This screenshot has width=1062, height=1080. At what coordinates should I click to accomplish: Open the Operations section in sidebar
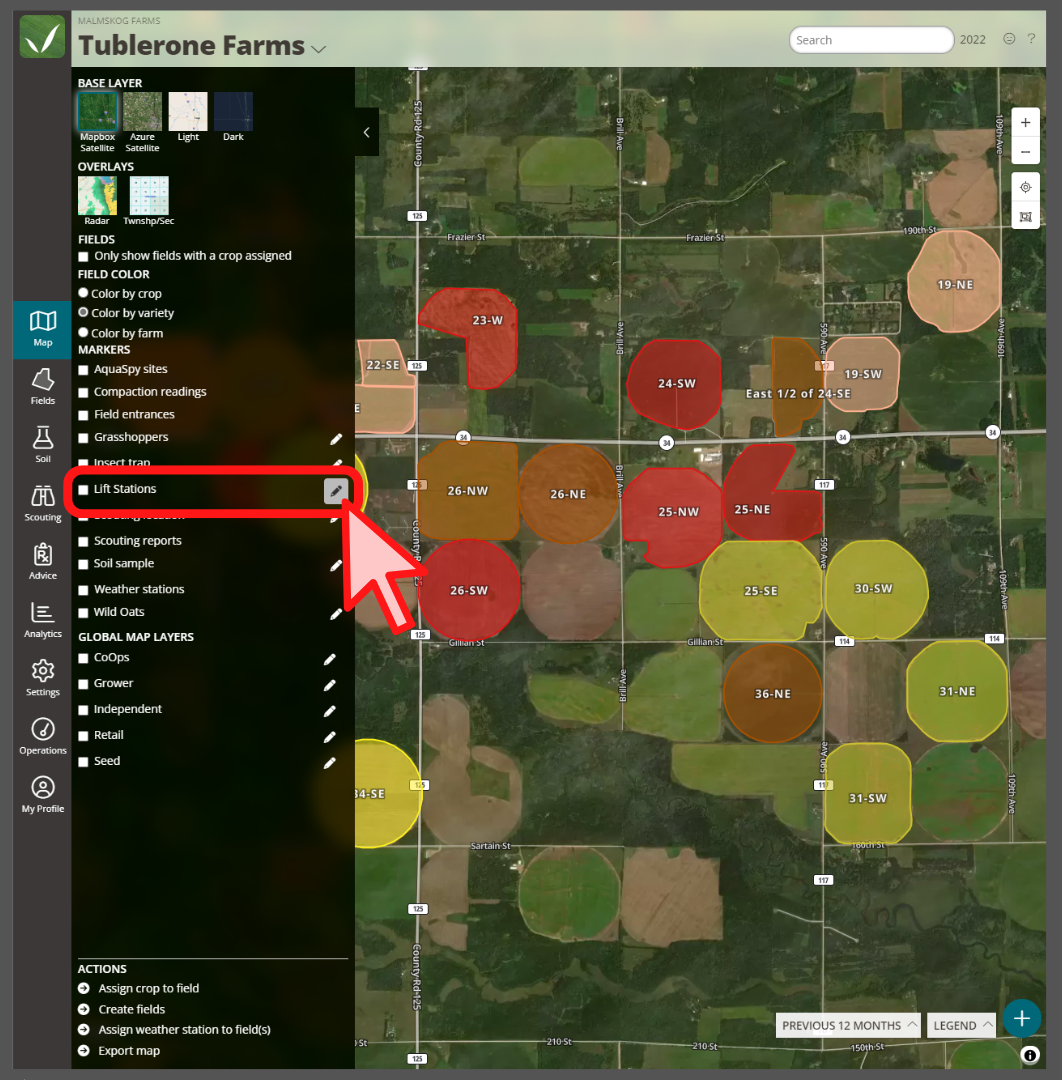[x=42, y=736]
